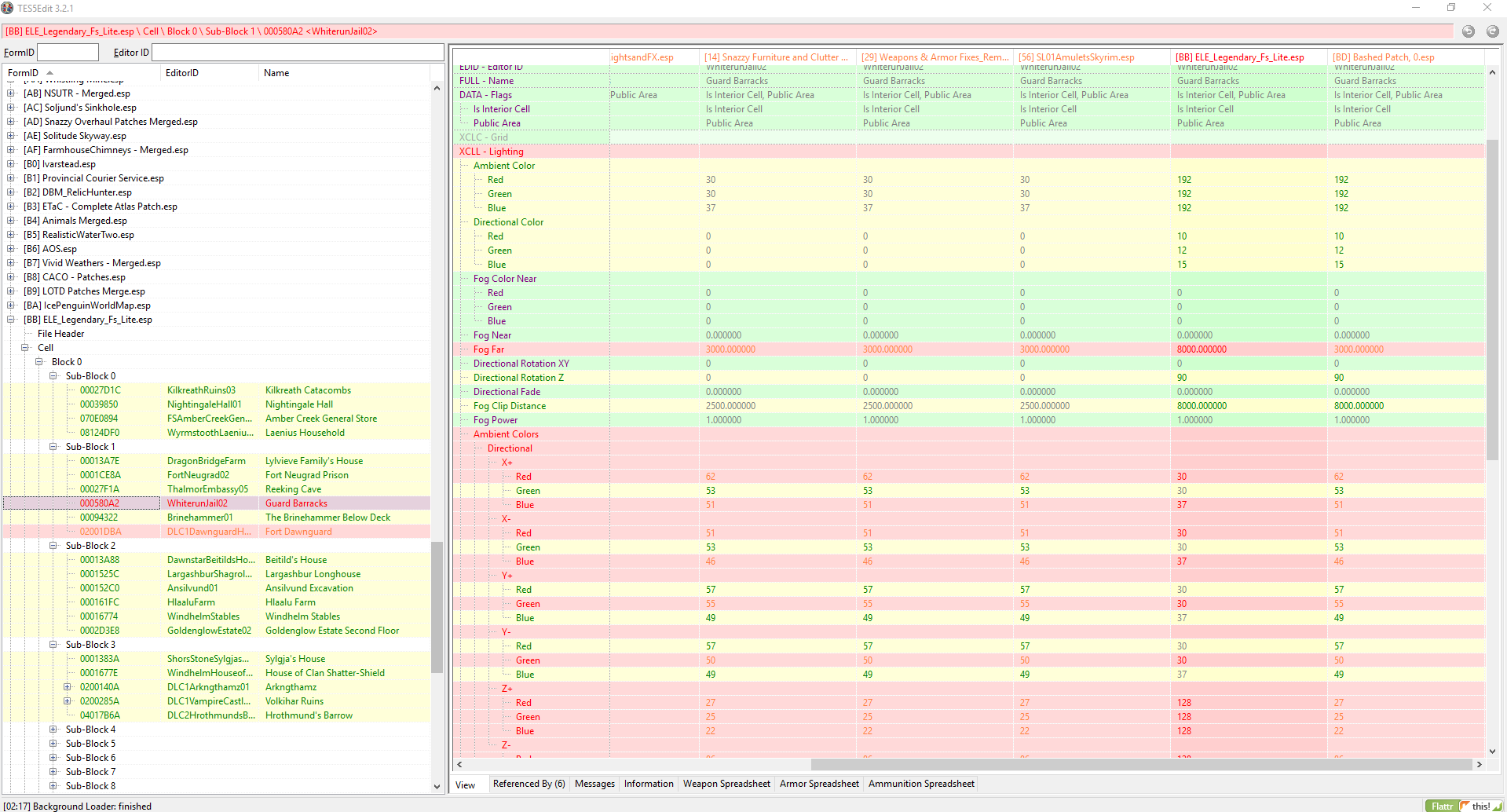Expand the [B6] AOS.esp plugin node
1507x812 pixels.
pos(11,249)
